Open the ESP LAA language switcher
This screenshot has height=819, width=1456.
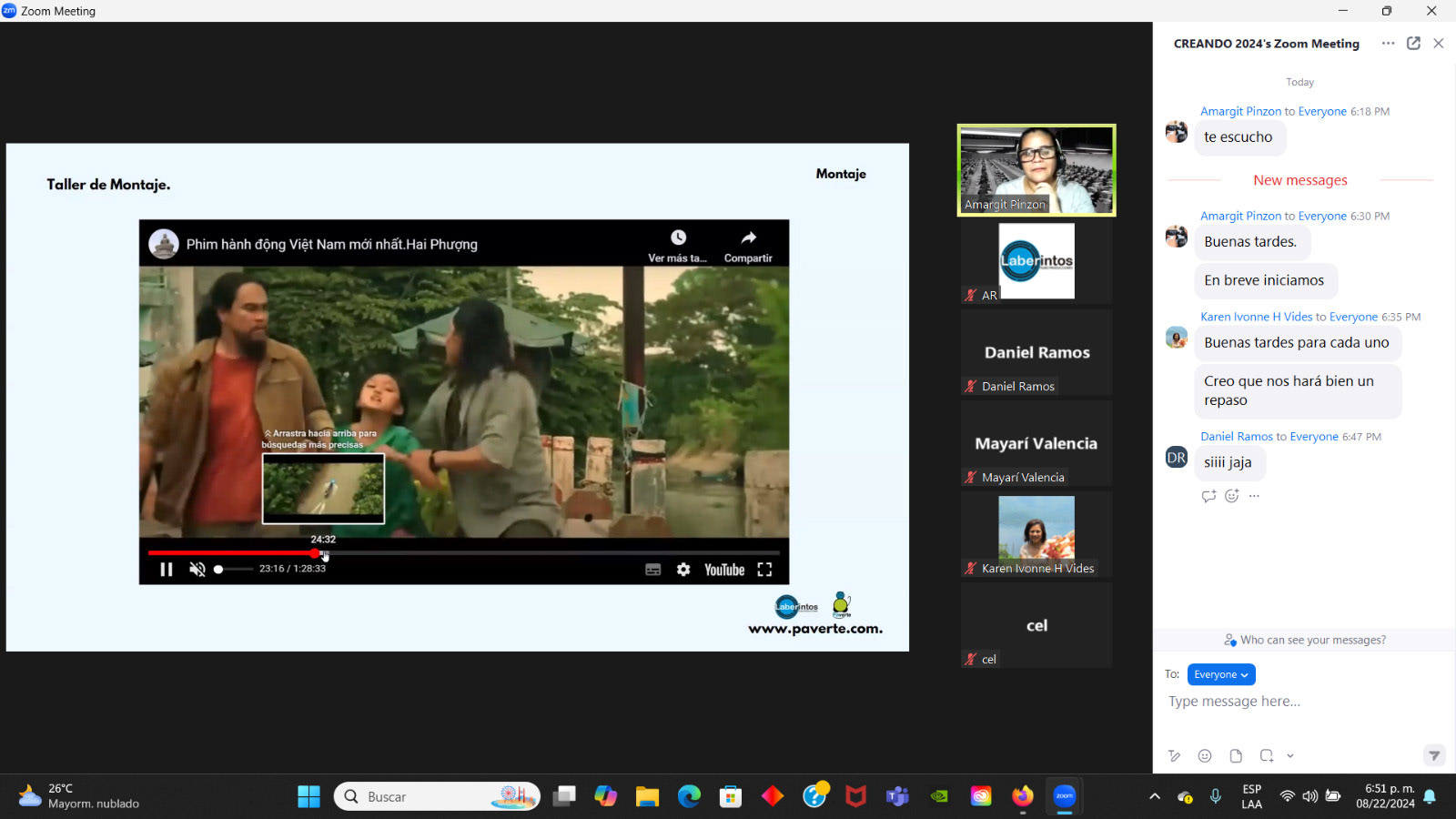tap(1252, 796)
